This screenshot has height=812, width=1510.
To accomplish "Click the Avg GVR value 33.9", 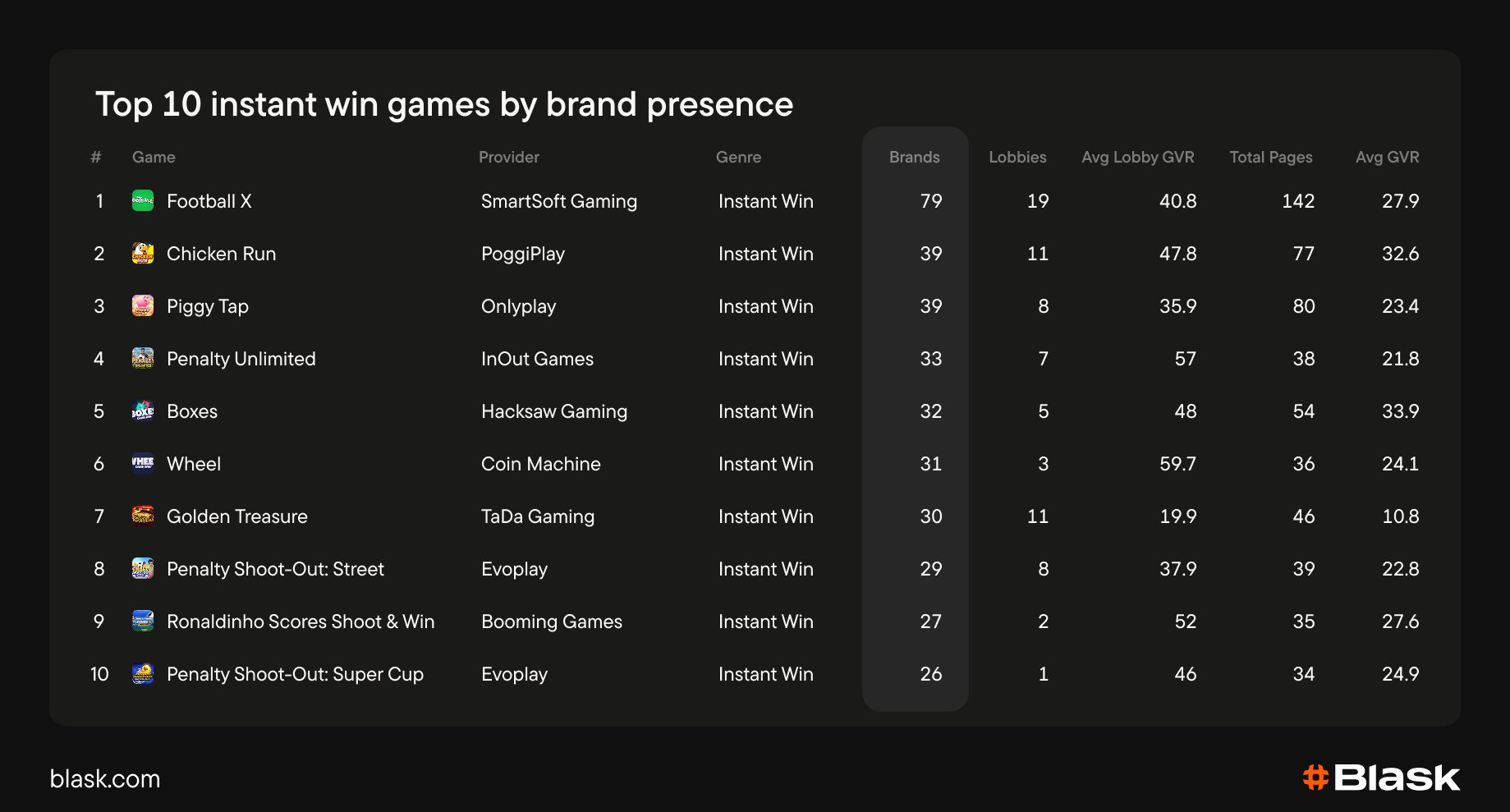I will (1401, 411).
